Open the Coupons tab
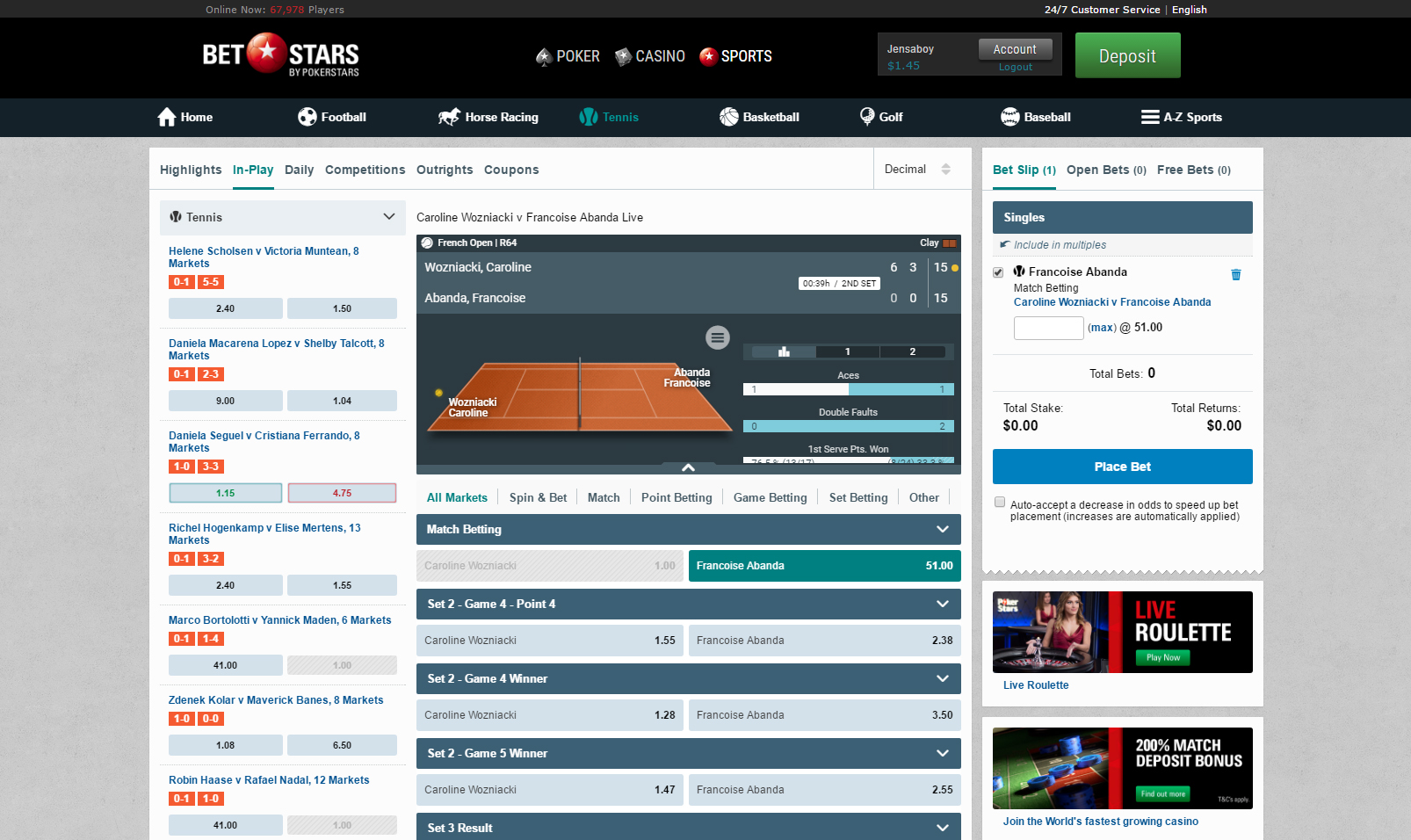This screenshot has width=1411, height=840. tap(511, 170)
